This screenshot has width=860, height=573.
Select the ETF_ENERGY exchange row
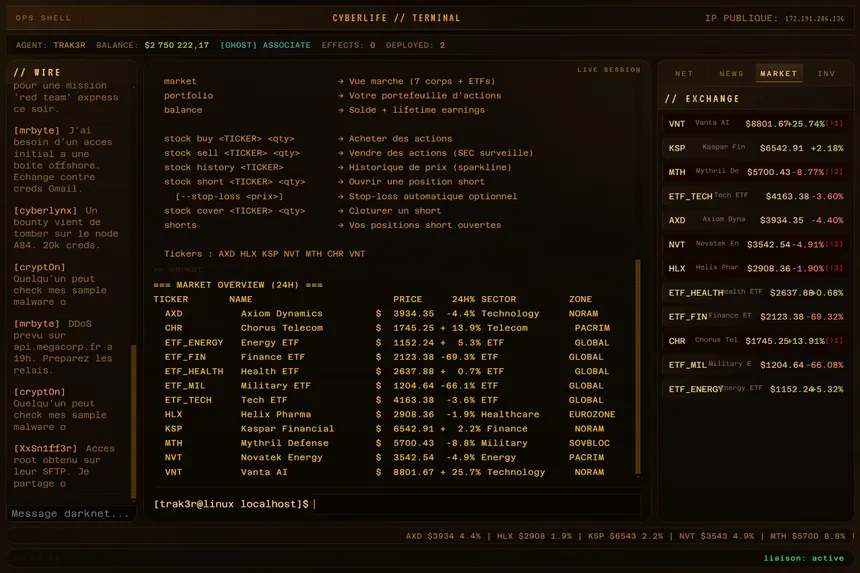(x=755, y=389)
